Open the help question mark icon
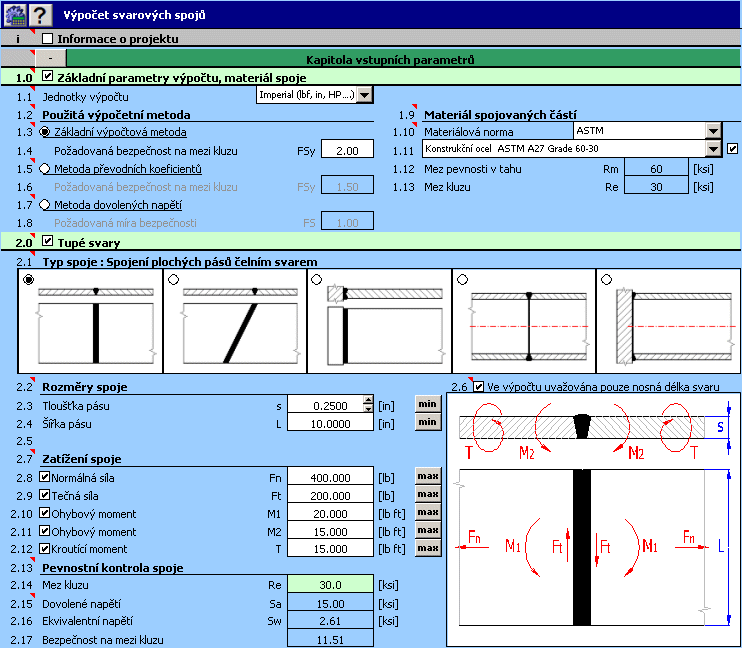The width and height of the screenshot is (742, 648). (39, 14)
